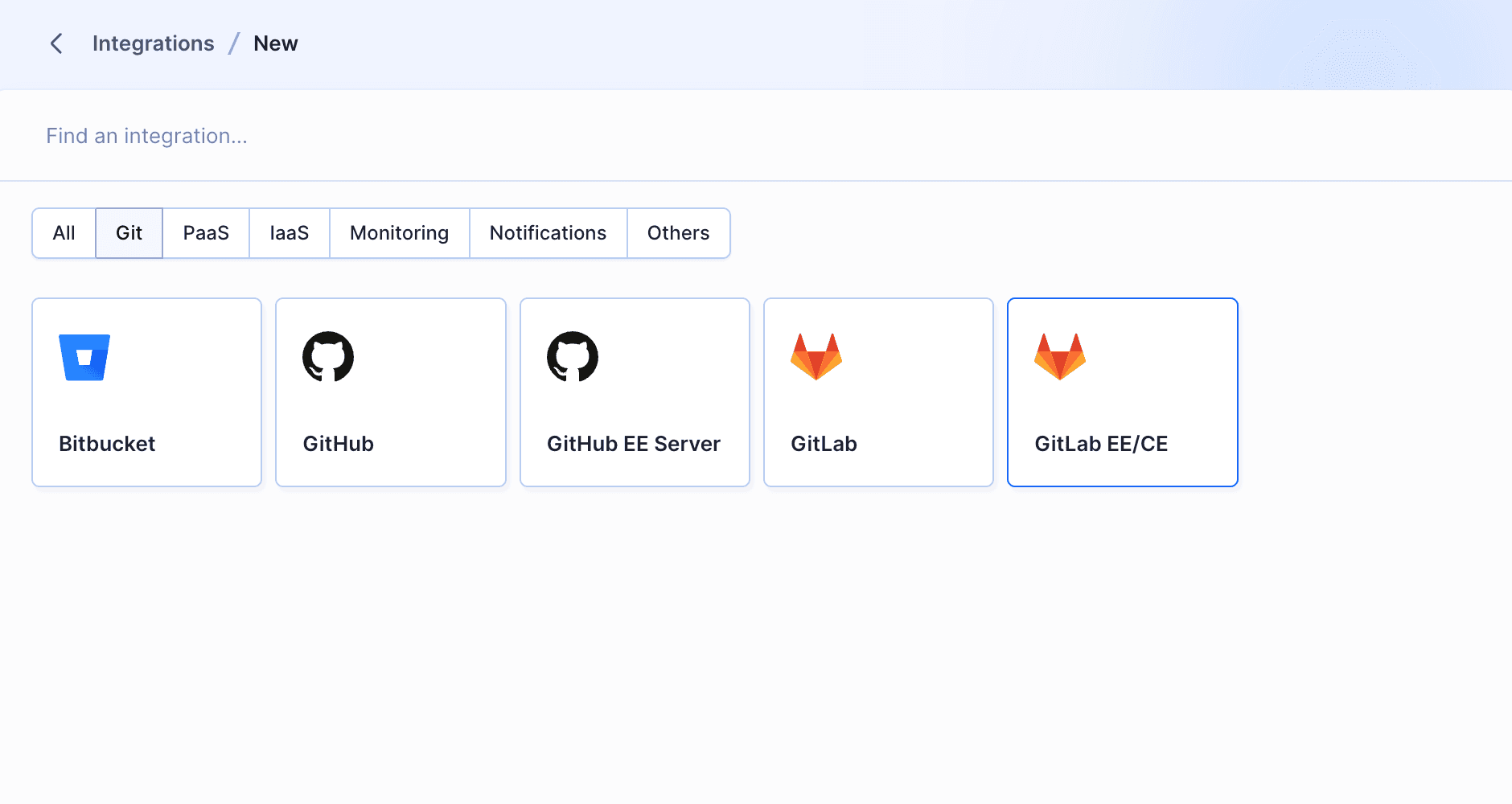1512x804 pixels.
Task: Select the GitLab card label
Action: pos(824,444)
